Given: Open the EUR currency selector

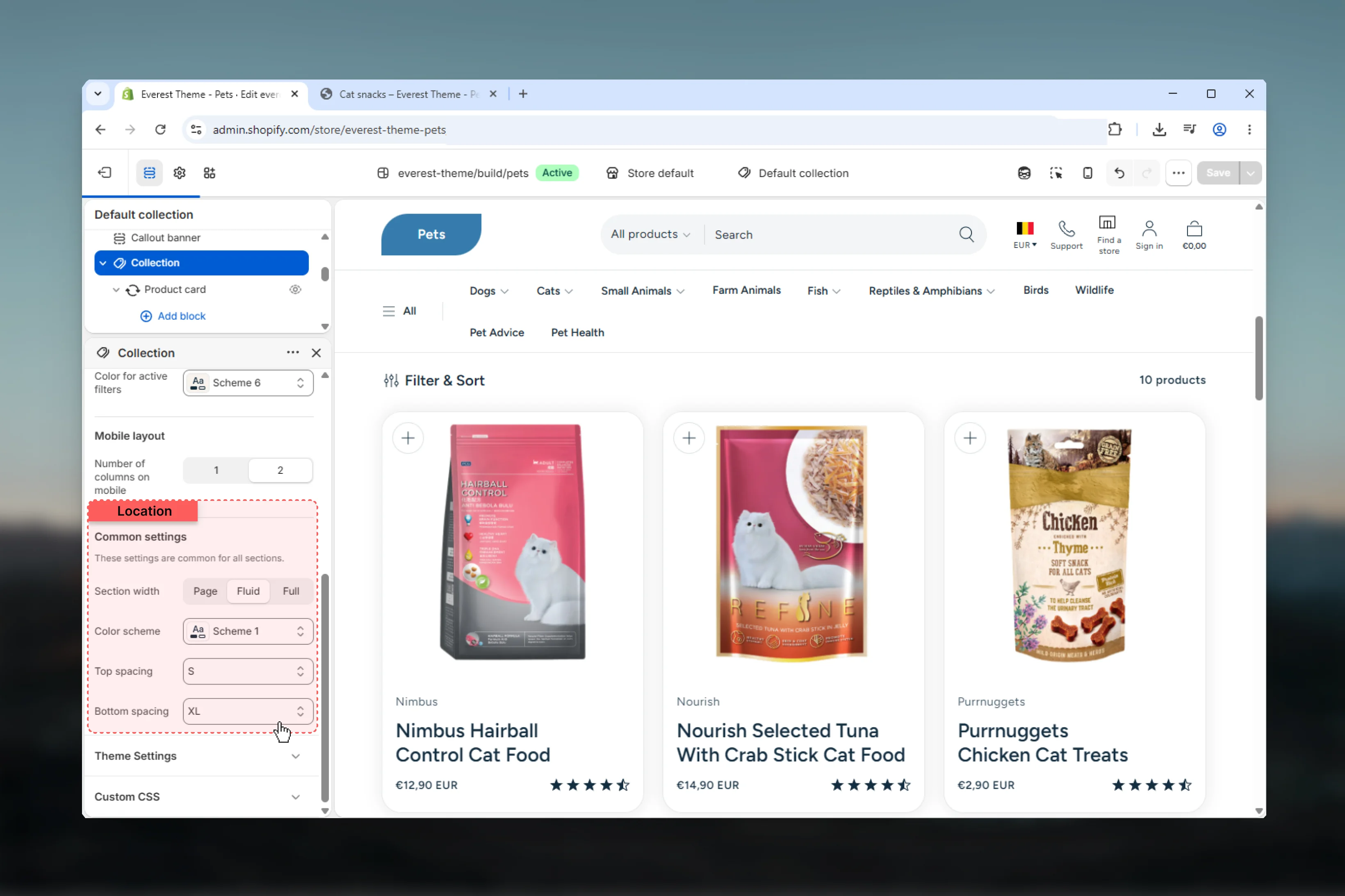Looking at the screenshot, I should tap(1024, 234).
